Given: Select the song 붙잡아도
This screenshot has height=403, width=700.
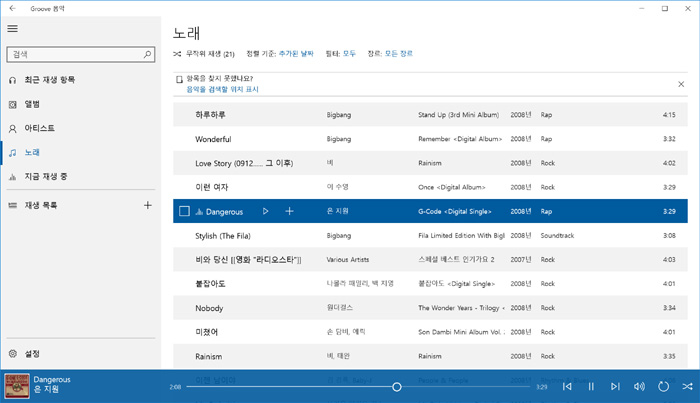Looking at the screenshot, I should [210, 284].
